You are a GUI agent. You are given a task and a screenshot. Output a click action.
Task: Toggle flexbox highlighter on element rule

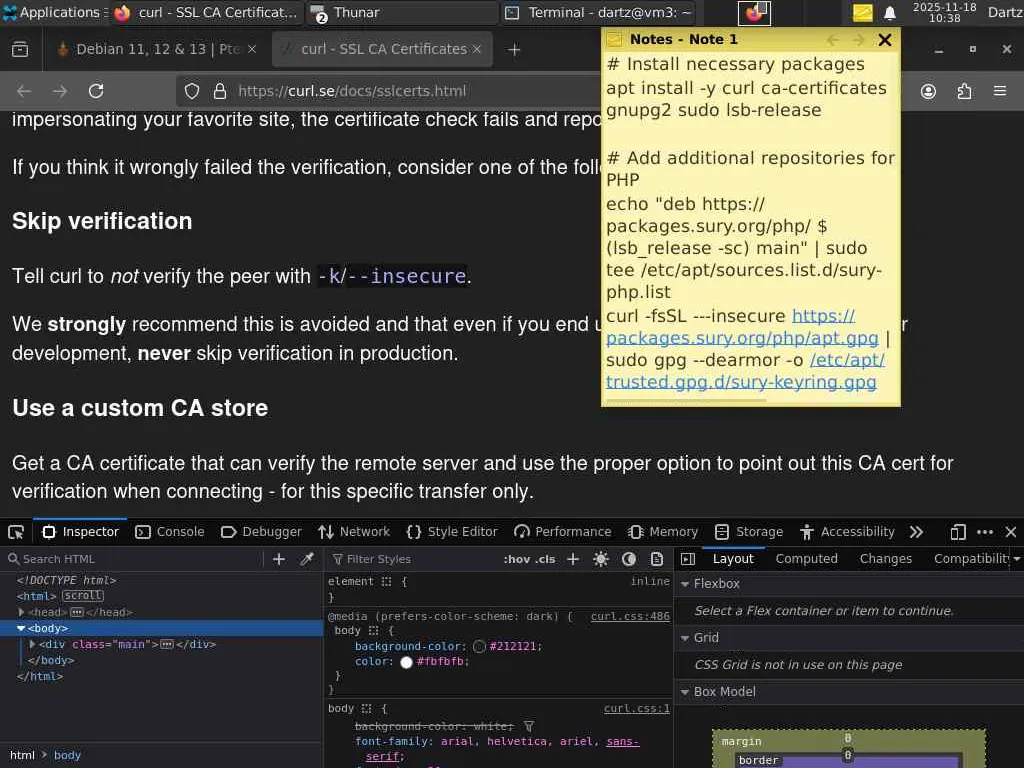[x=387, y=581]
